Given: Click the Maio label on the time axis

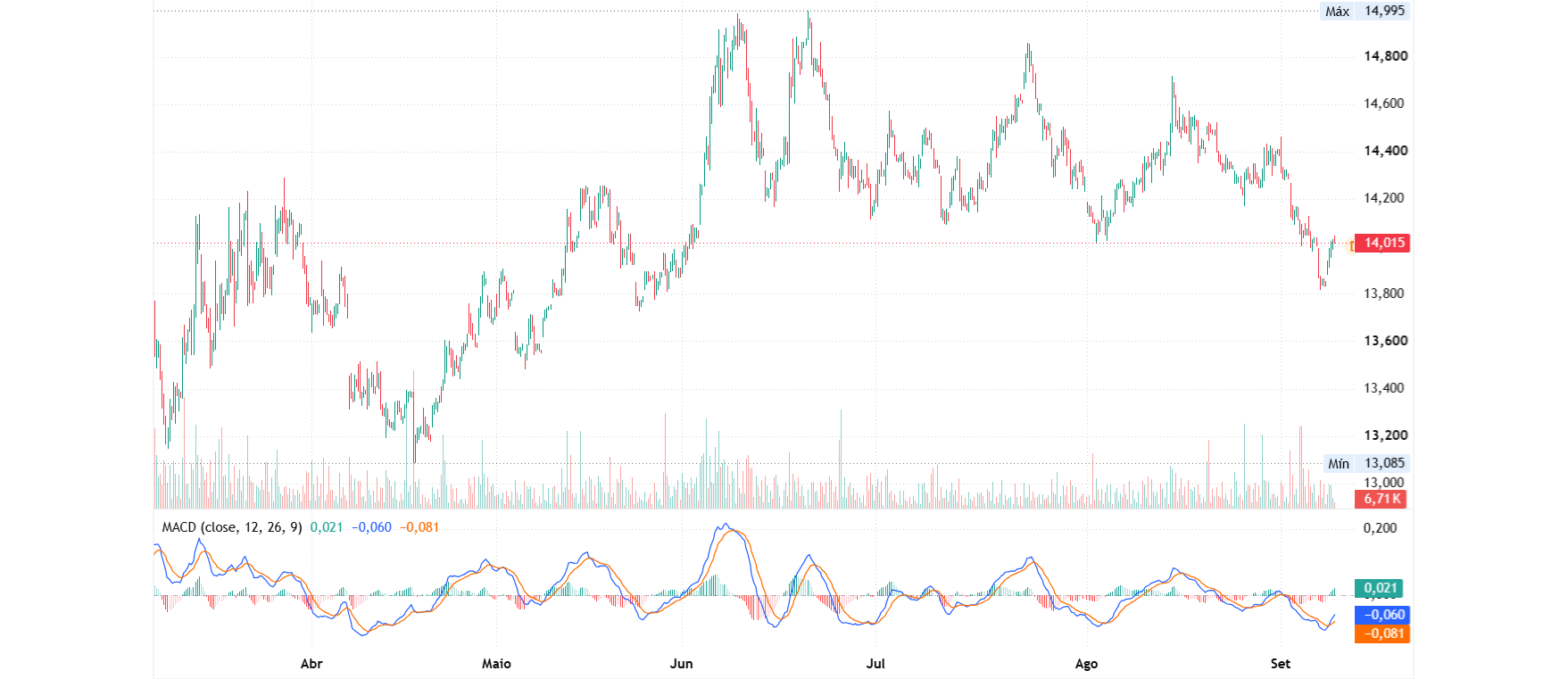Looking at the screenshot, I should (x=496, y=664).
